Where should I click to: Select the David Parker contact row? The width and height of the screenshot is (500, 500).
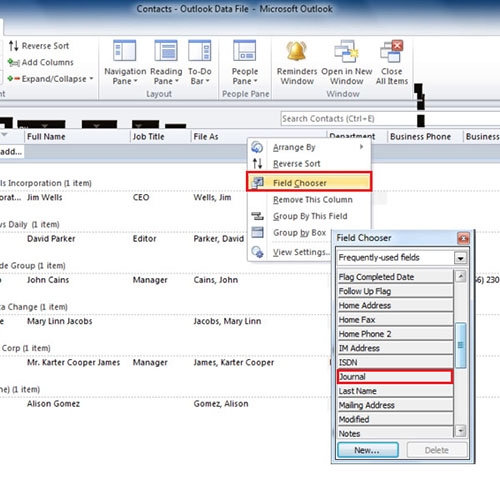123,239
